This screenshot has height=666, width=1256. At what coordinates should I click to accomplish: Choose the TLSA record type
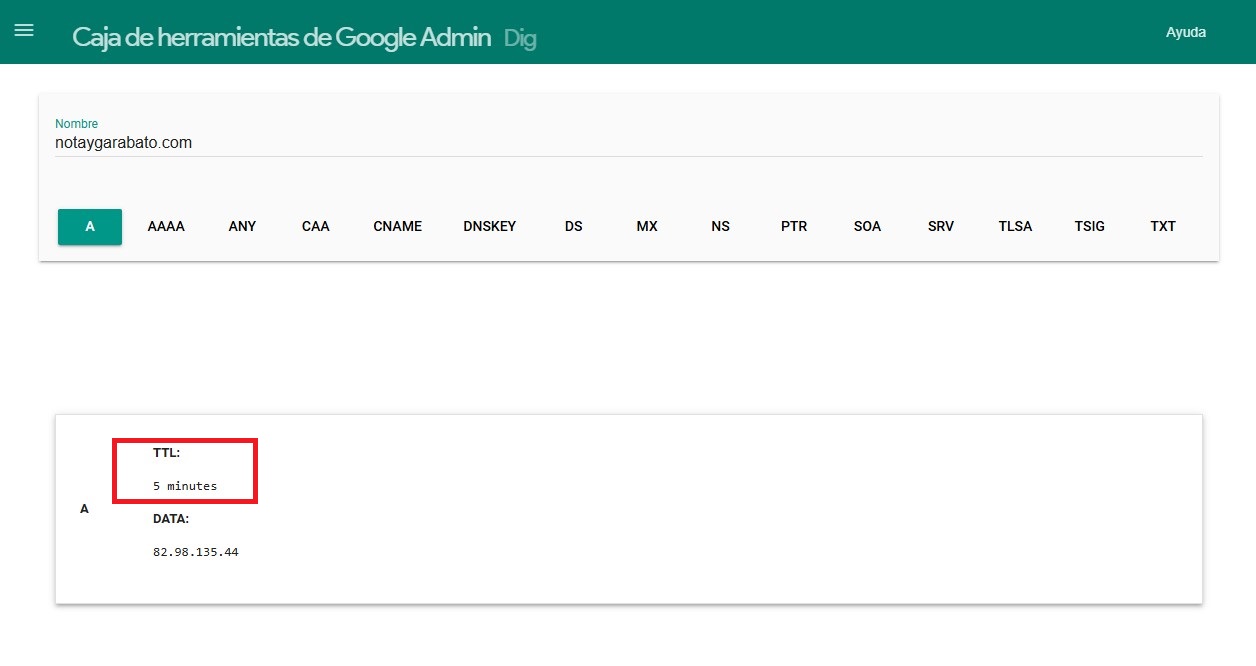(1015, 226)
